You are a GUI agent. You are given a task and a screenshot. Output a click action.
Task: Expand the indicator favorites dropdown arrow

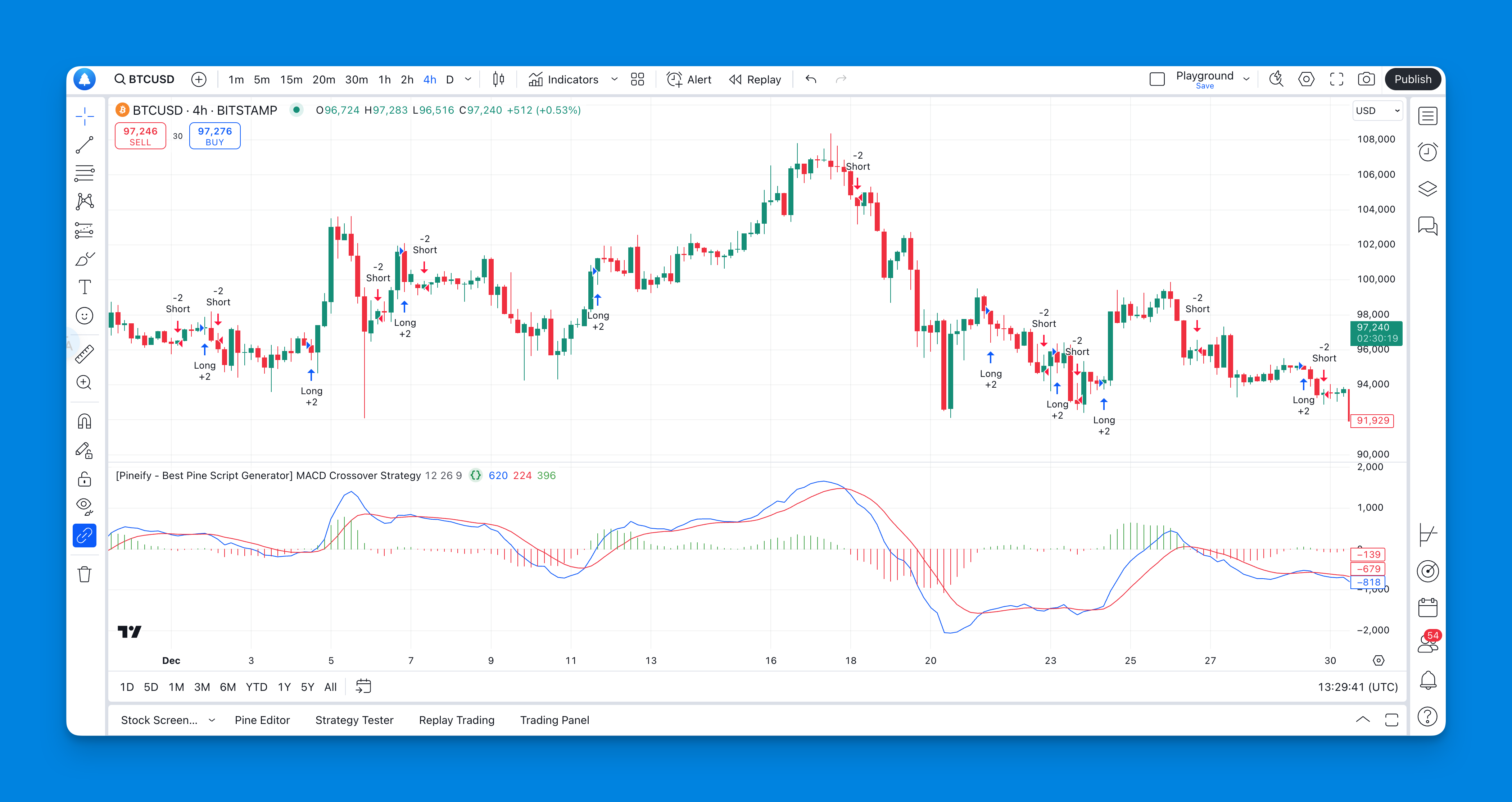coord(614,79)
